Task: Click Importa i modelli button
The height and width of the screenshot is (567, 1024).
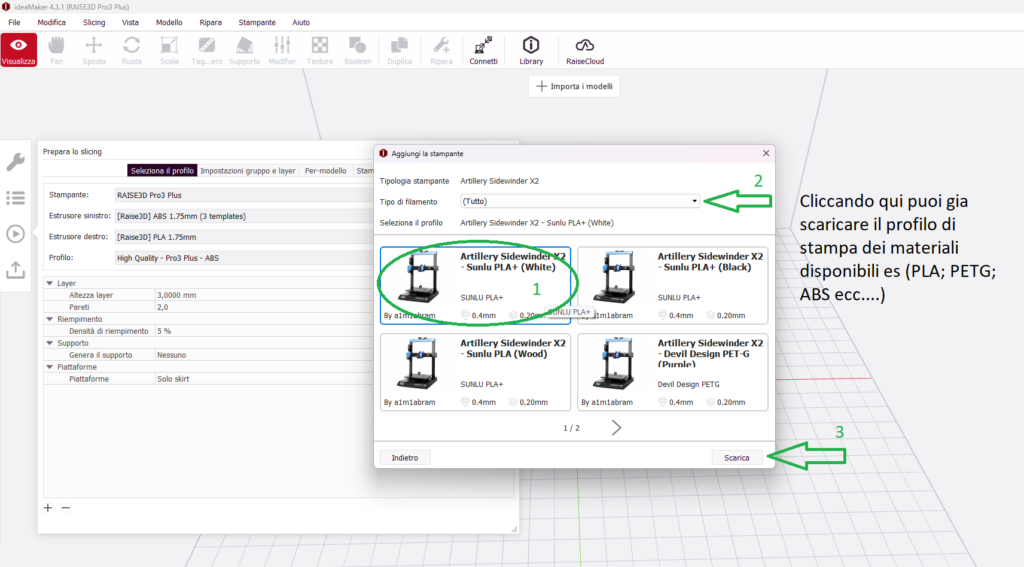Action: (574, 86)
